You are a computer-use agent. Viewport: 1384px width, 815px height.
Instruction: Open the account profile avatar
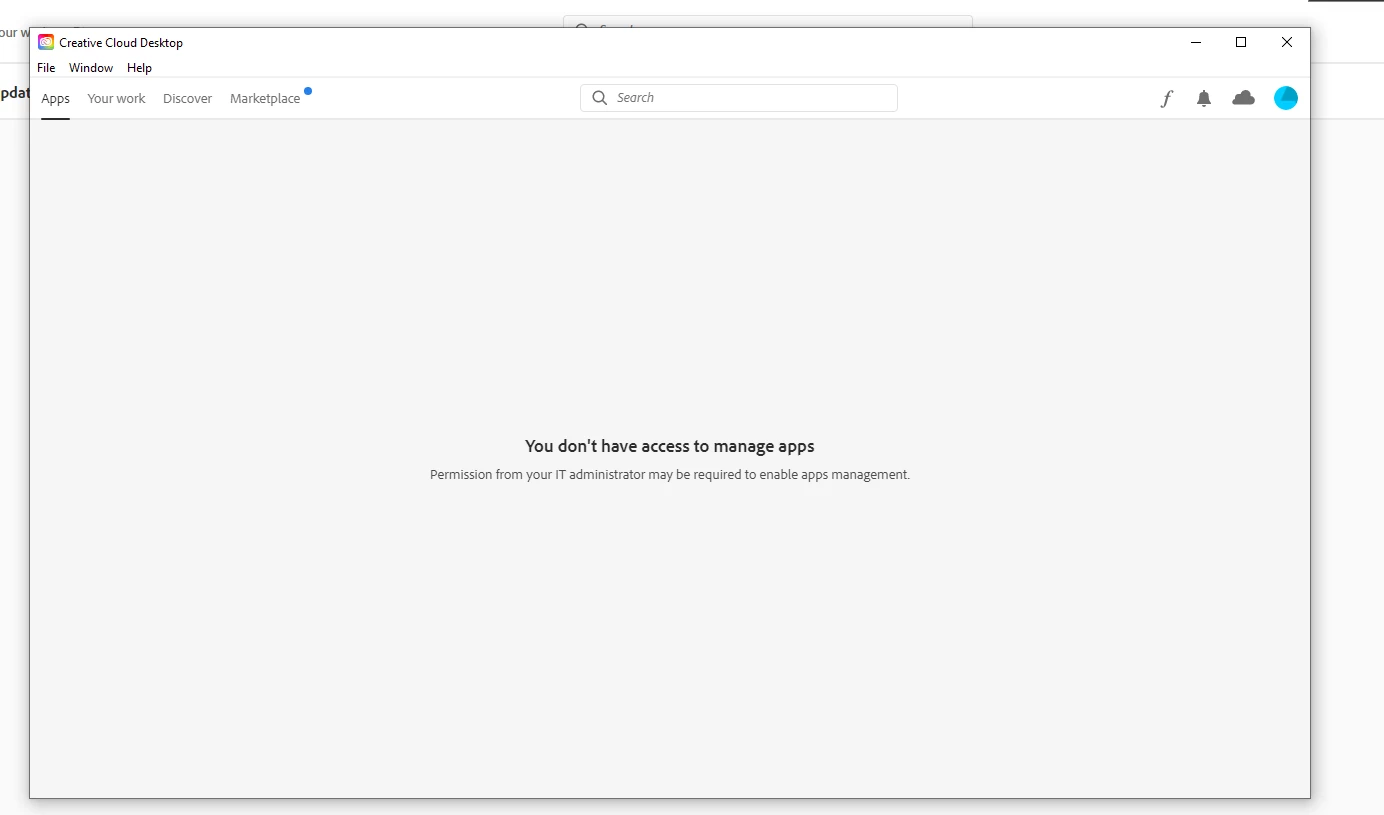1286,98
